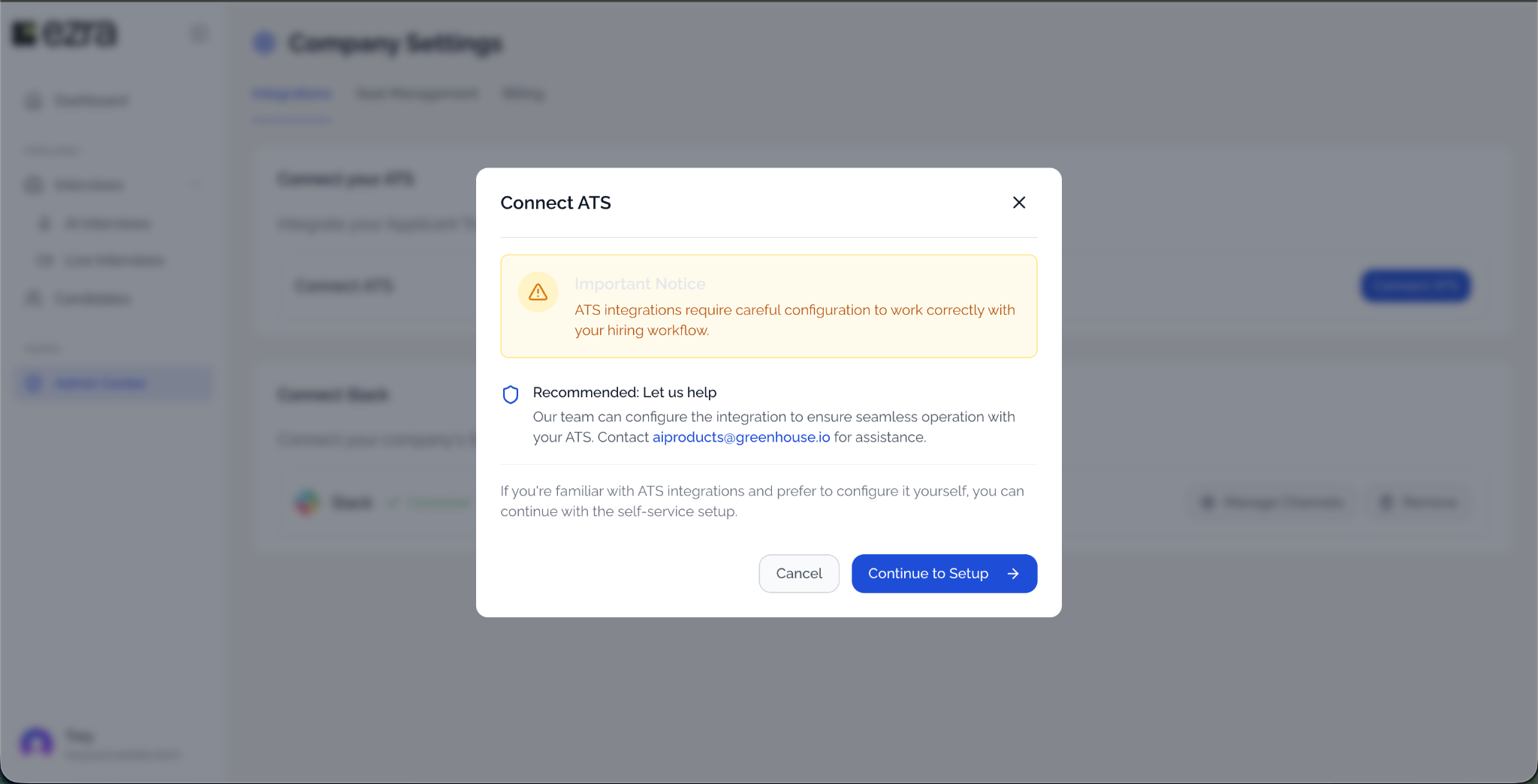Screen dimensions: 1538x784
Task: Click Cancel in the dialog
Action: tap(799, 574)
